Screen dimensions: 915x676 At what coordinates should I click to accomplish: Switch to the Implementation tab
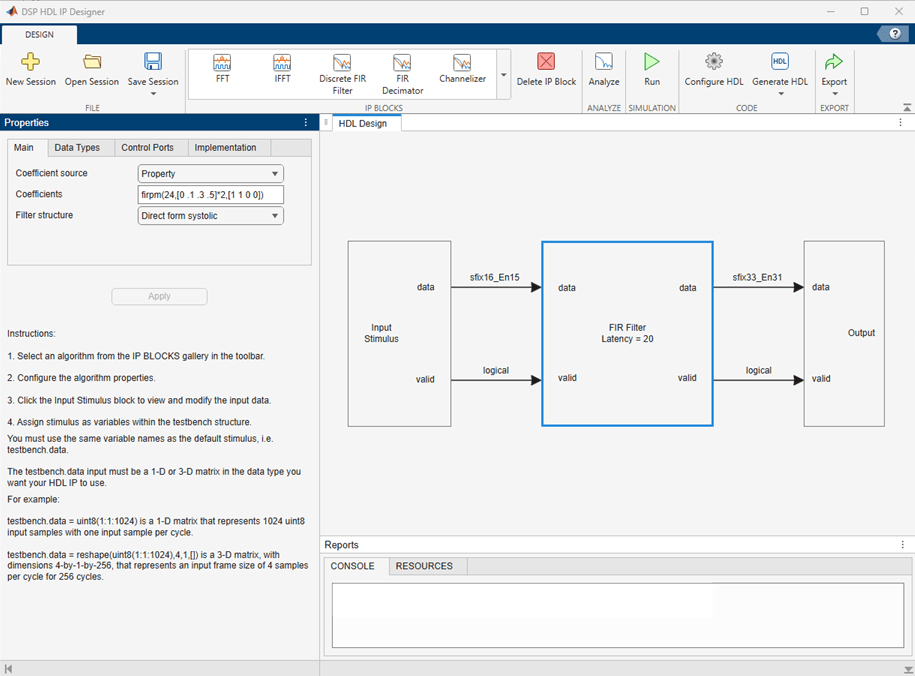pyautogui.click(x=225, y=148)
